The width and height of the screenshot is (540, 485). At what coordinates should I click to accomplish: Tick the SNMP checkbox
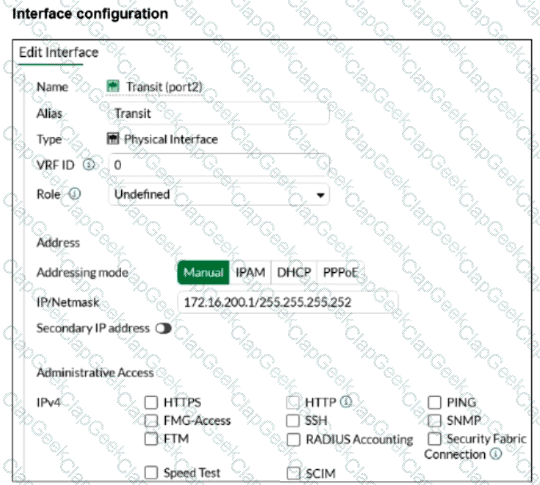[x=434, y=421]
